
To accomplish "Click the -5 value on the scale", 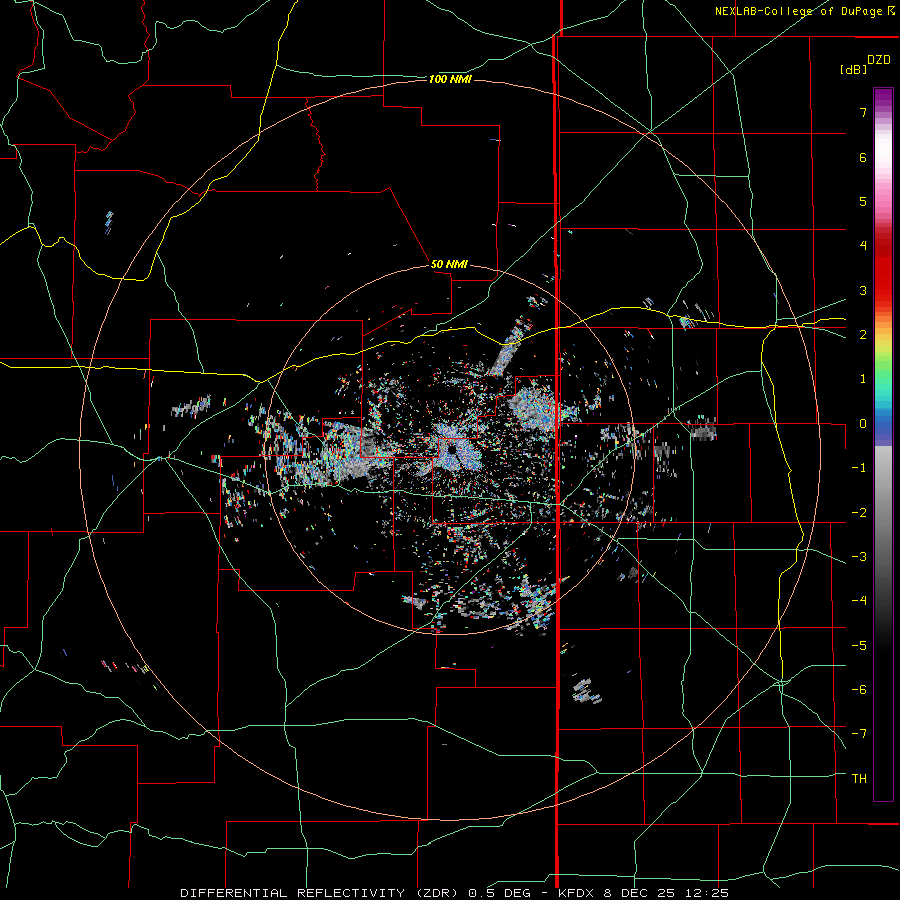I will (x=859, y=646).
